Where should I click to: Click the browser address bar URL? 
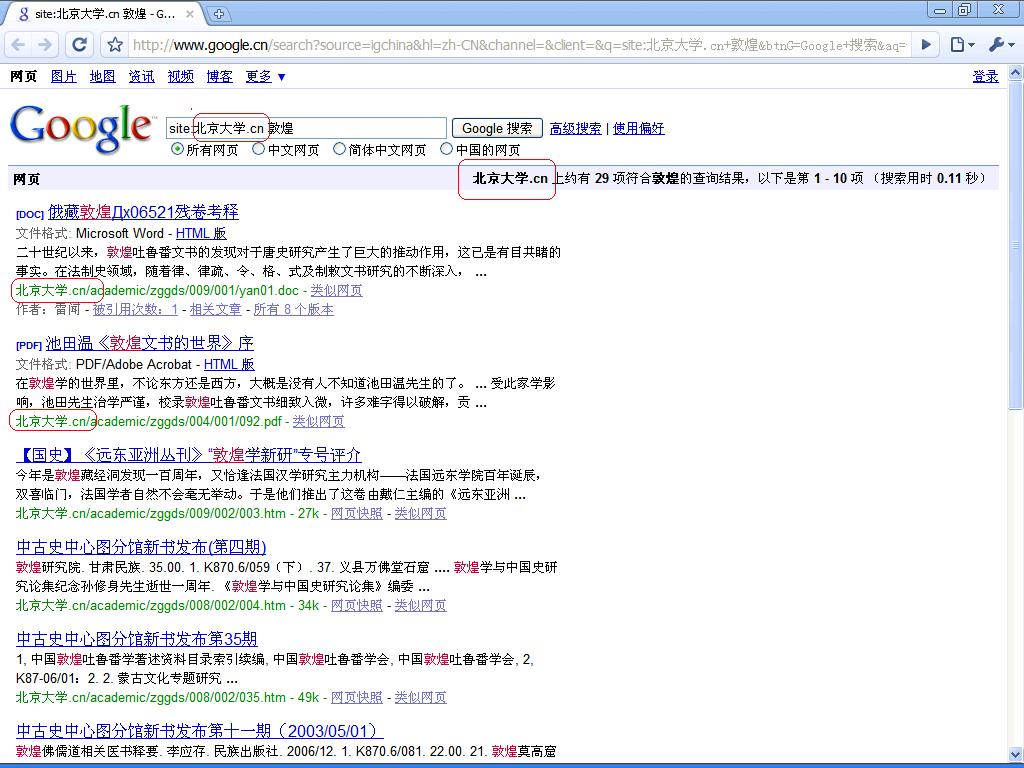tap(519, 45)
